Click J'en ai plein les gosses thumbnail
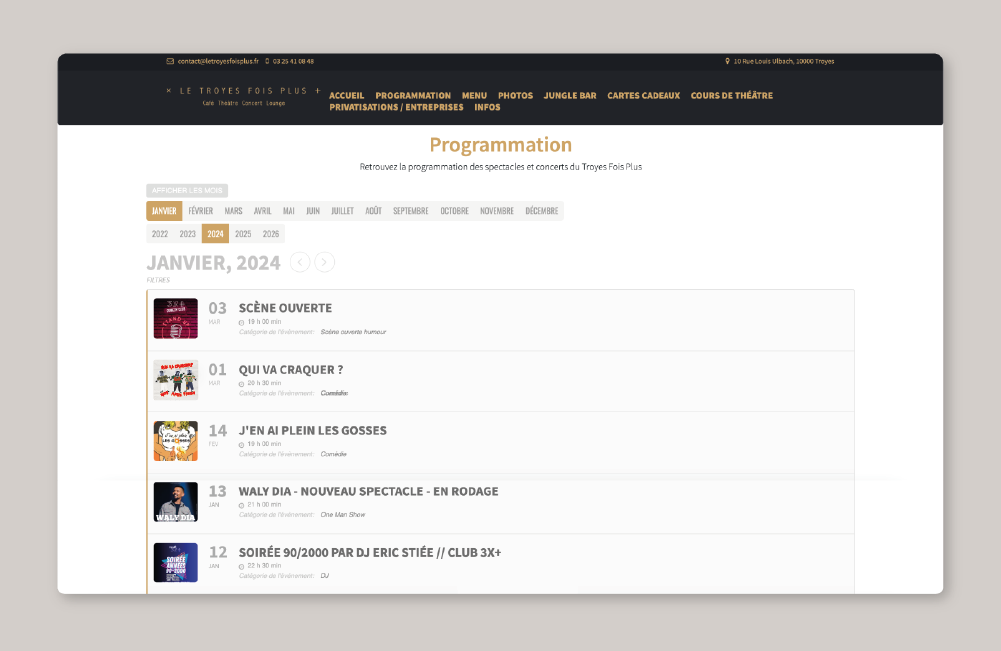 176,440
